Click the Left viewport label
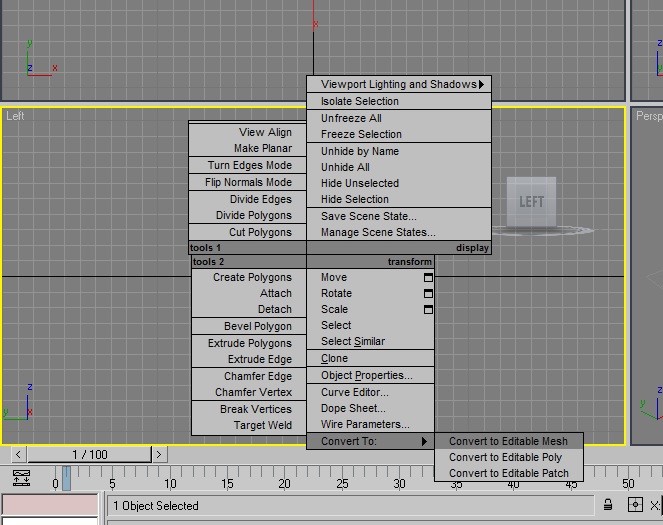This screenshot has width=663, height=525. 15,116
